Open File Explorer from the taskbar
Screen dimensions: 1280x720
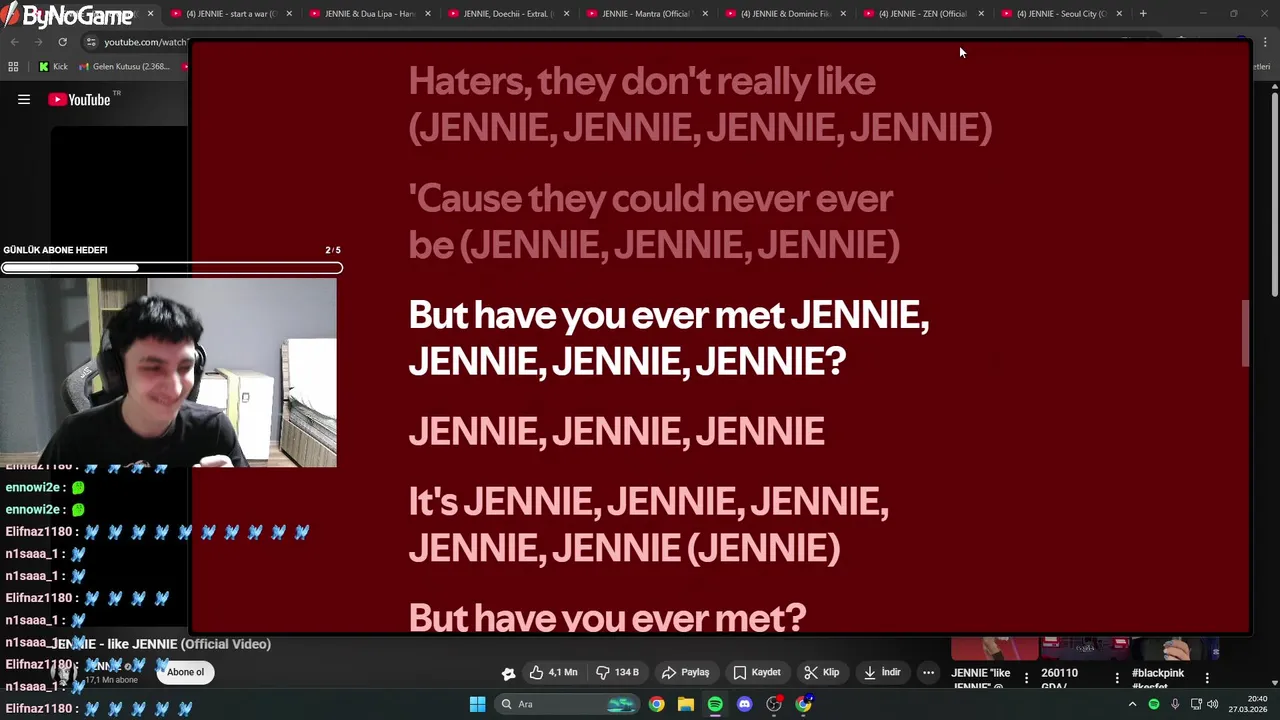pos(686,704)
